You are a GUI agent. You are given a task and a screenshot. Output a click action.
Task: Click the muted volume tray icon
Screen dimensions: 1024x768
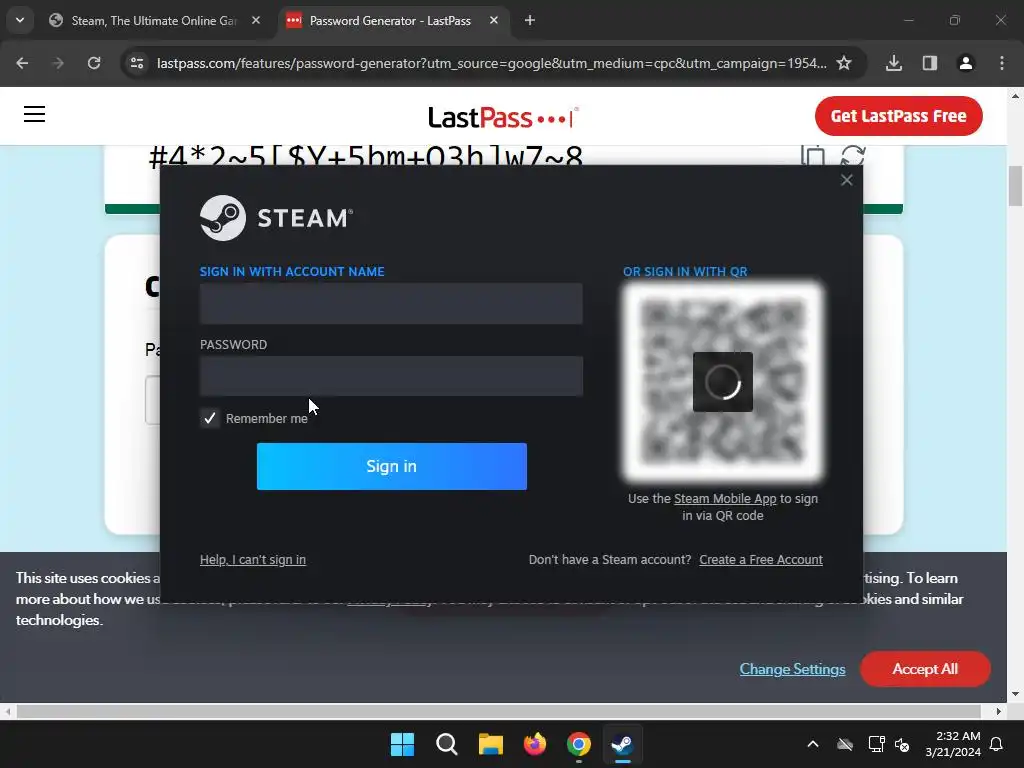pos(902,744)
